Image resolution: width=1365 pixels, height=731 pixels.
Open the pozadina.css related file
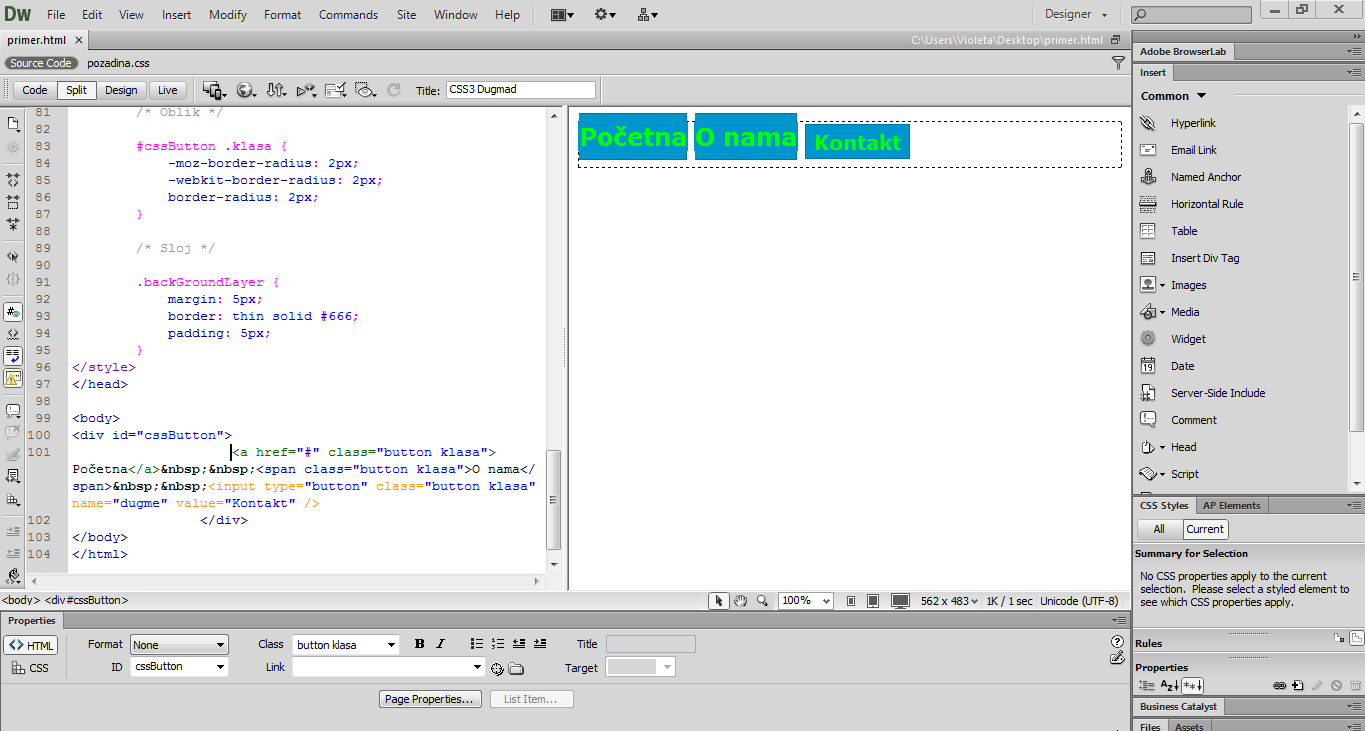[118, 63]
